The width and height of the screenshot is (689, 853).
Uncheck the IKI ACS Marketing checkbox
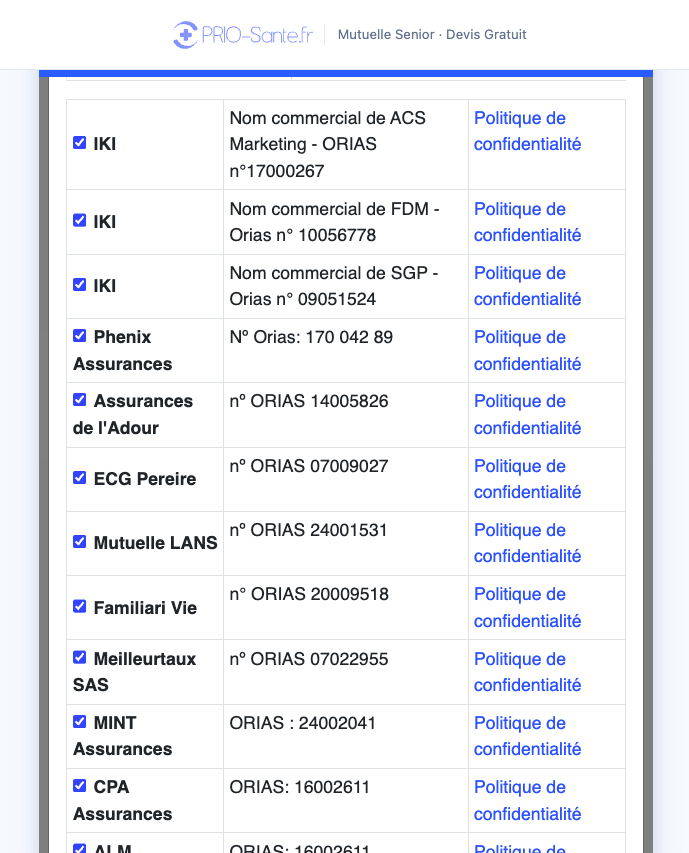pyautogui.click(x=79, y=143)
